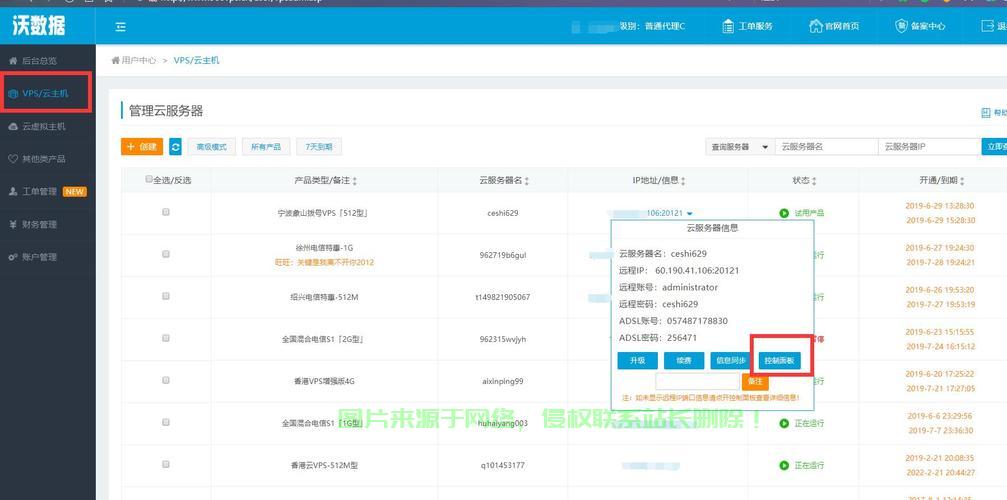The height and width of the screenshot is (500, 1007).
Task: Focus the 云服务器名 search field
Action: 825,147
